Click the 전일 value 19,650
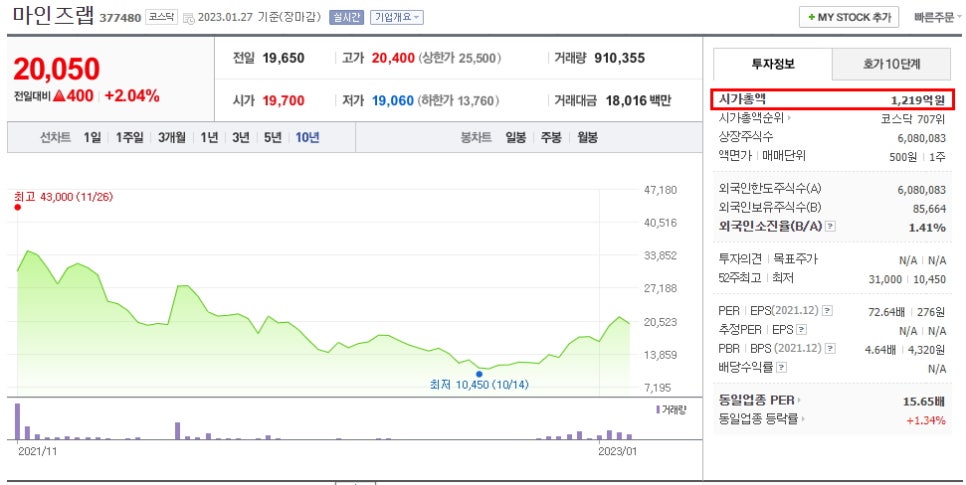Viewport: 966px width, 485px height. click(x=283, y=58)
